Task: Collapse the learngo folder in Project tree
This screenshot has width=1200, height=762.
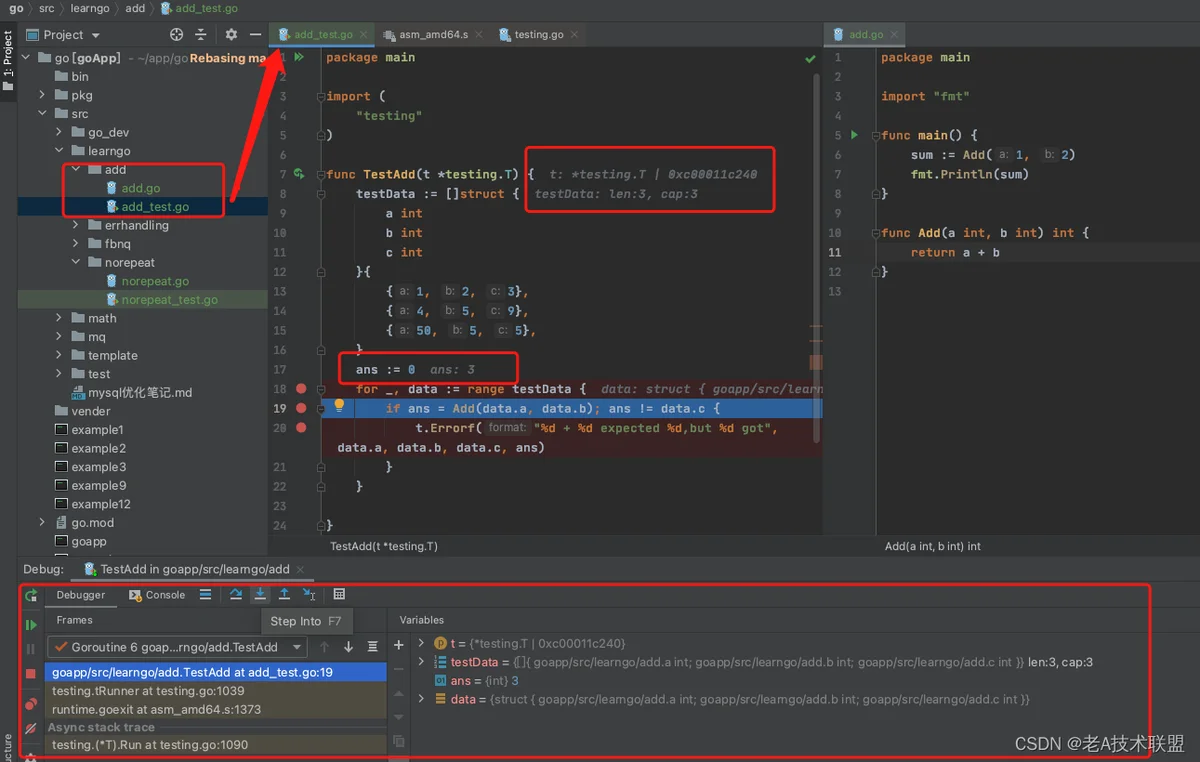Action: [x=61, y=151]
